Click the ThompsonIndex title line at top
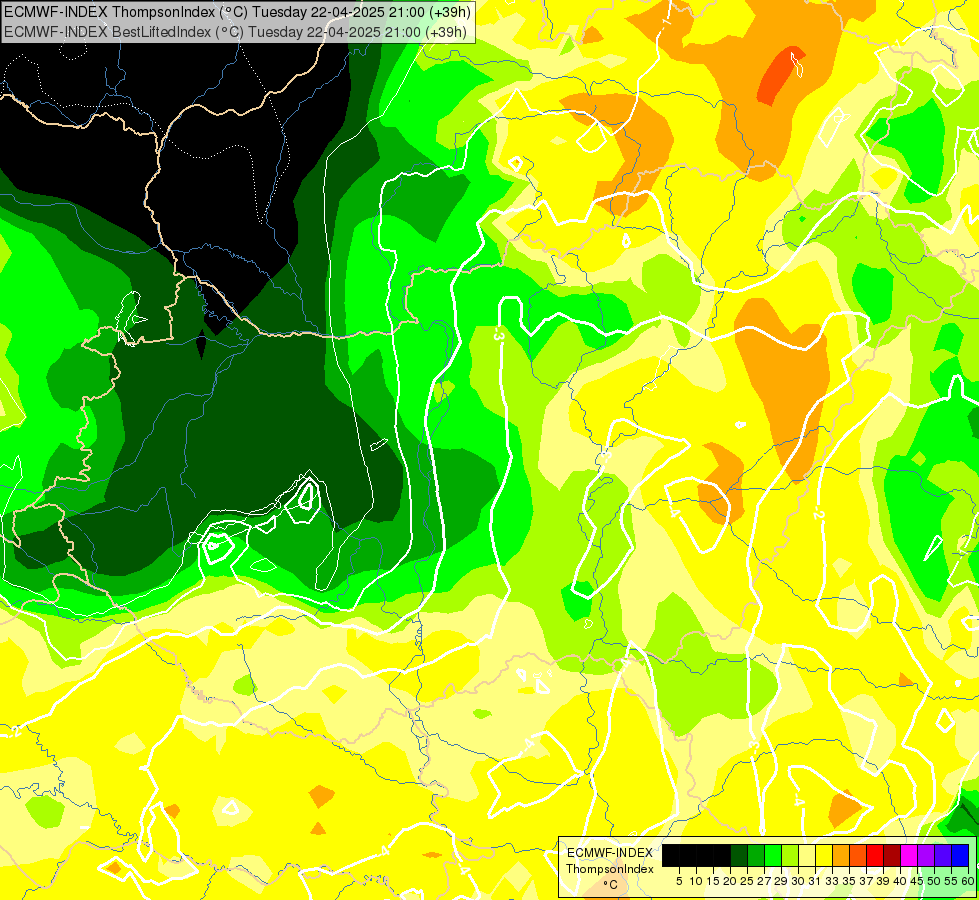 237,11
